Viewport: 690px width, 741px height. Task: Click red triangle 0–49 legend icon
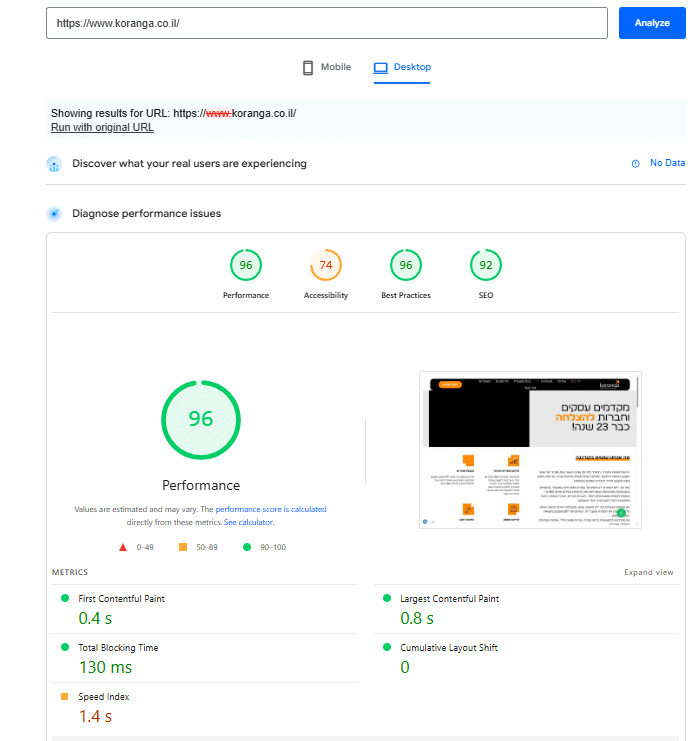pos(123,547)
